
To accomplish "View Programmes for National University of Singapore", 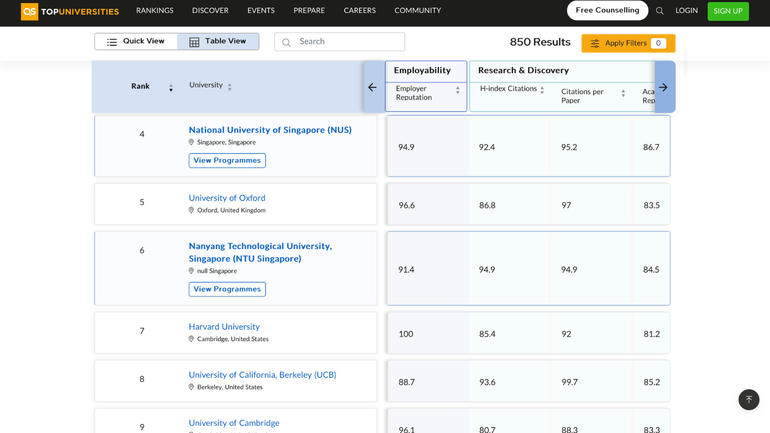I will (227, 160).
